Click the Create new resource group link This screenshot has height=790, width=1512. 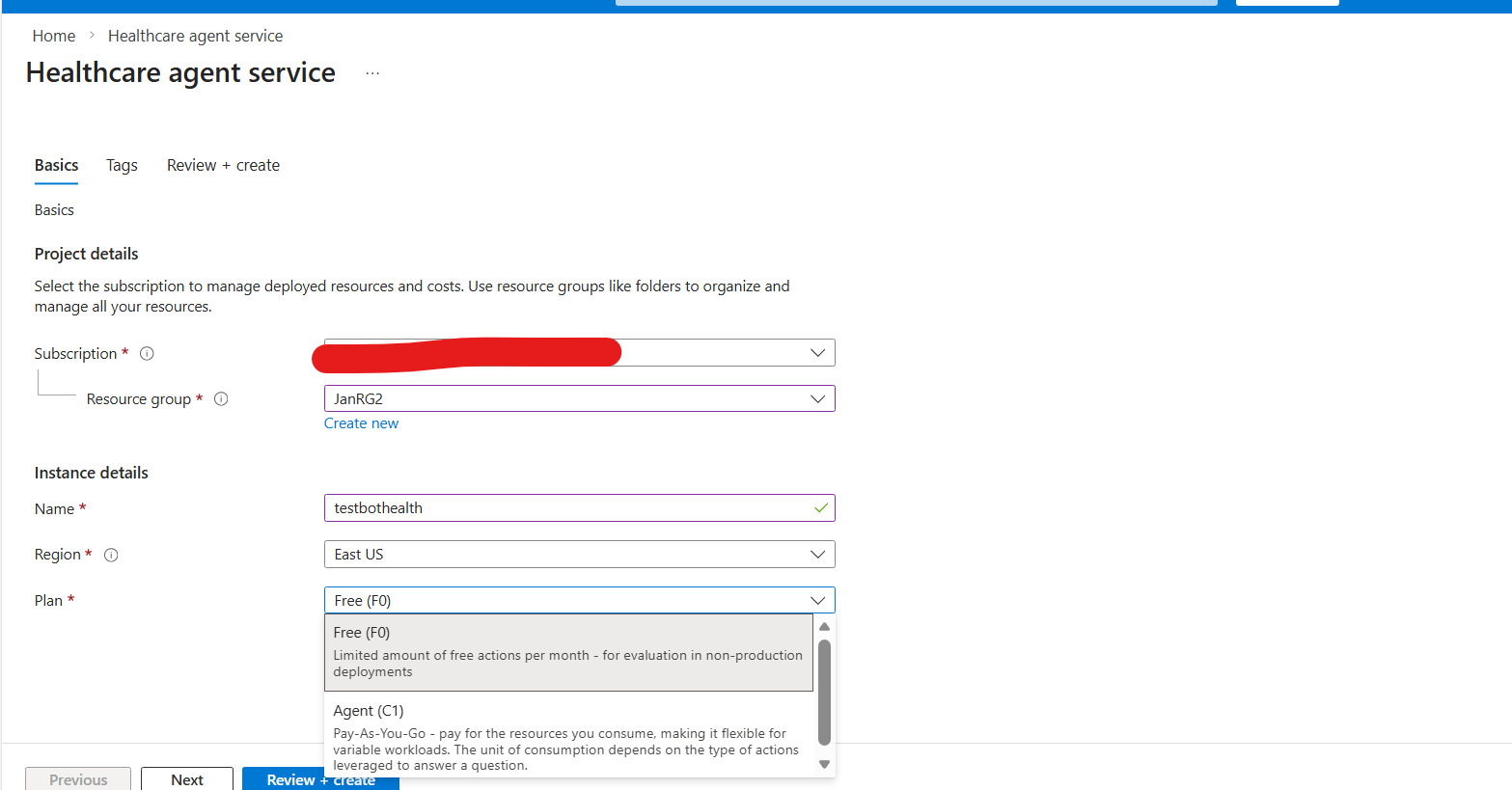[361, 423]
